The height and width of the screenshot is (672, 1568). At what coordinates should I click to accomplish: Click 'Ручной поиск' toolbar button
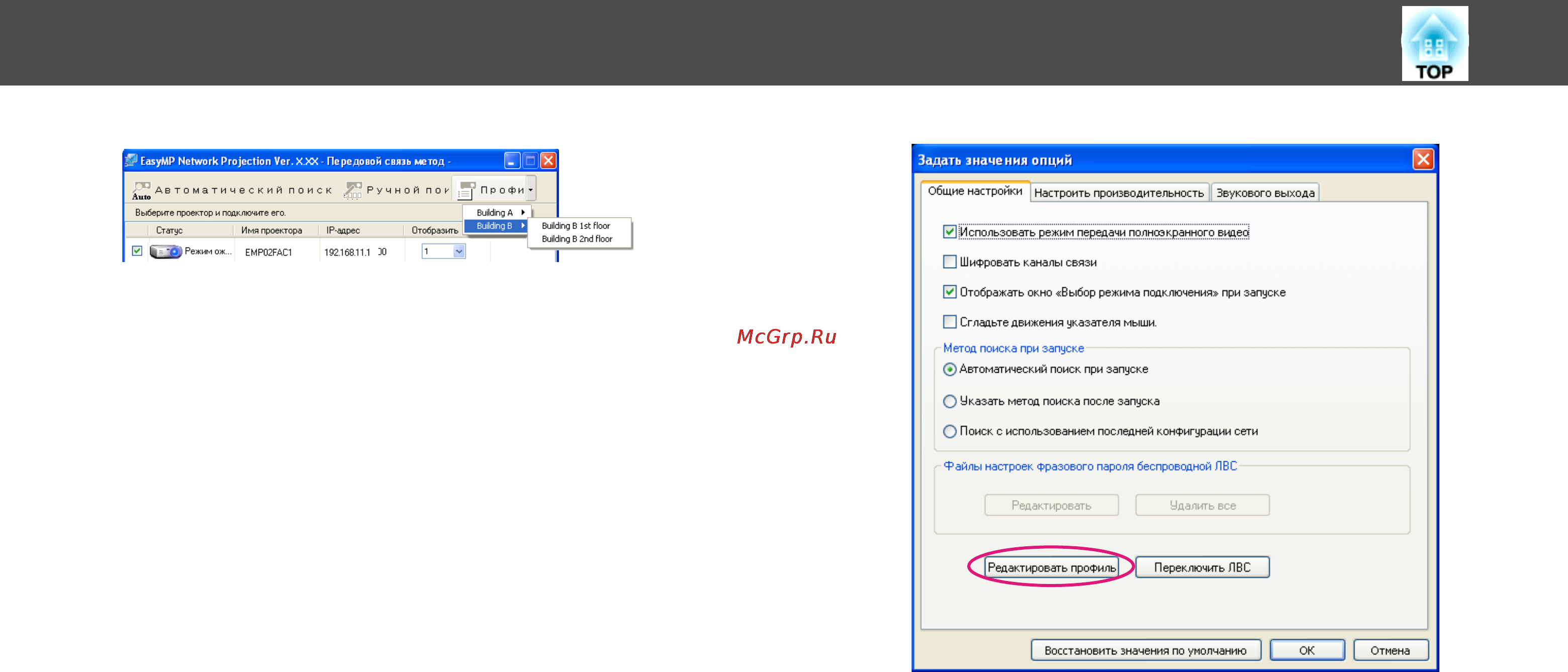coord(397,190)
